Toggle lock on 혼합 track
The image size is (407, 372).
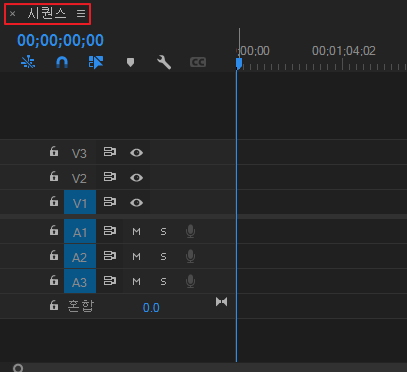[54, 305]
